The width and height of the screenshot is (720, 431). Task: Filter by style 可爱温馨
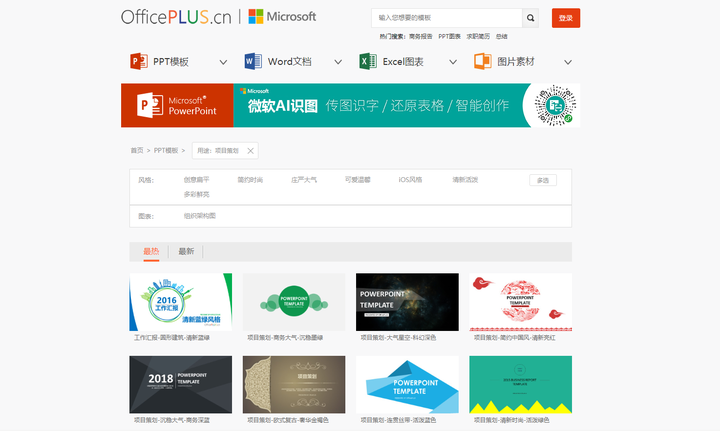358,180
